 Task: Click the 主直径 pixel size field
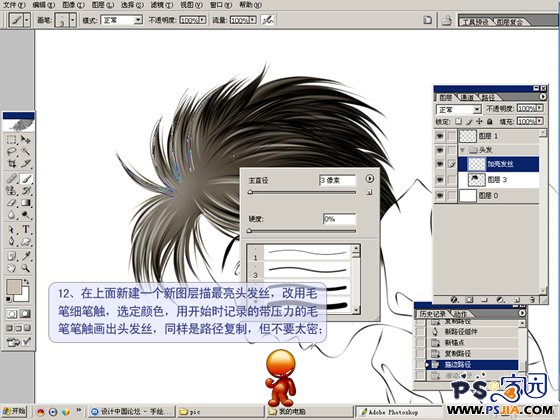338,180
